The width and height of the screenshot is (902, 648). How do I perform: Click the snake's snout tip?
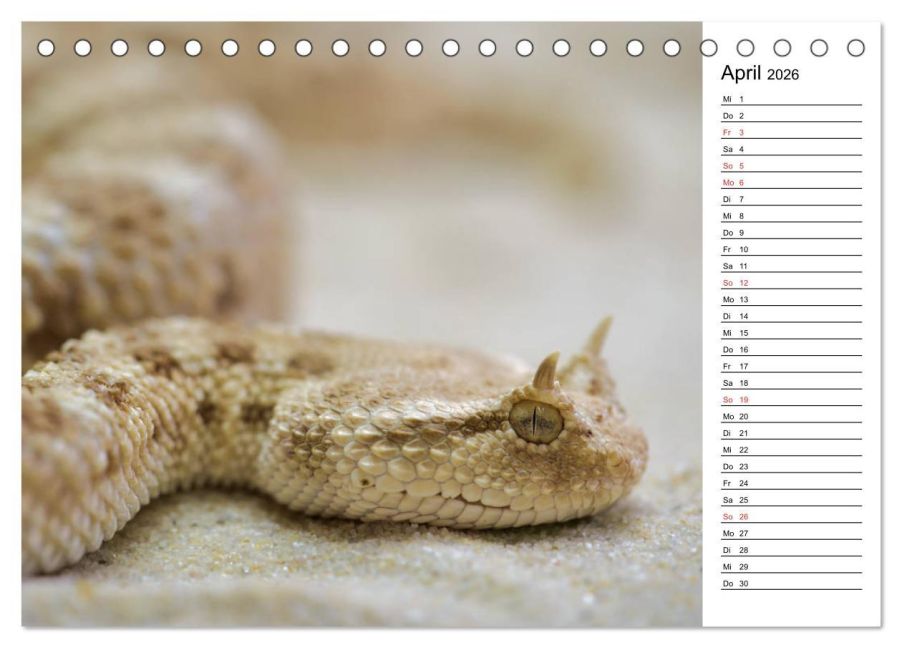click(638, 462)
